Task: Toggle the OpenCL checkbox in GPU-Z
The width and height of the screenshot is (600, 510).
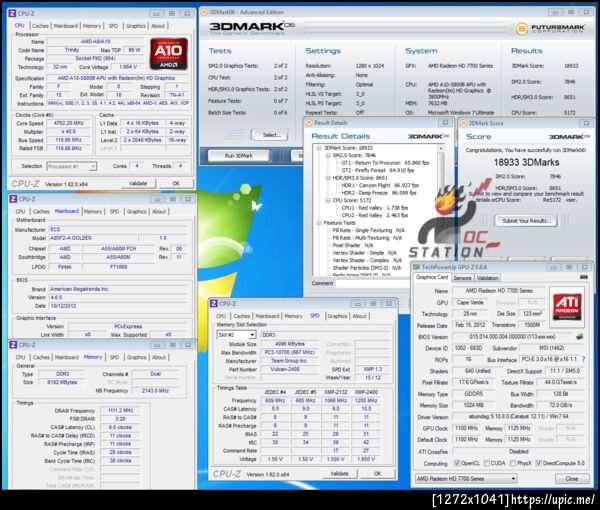Action: (x=457, y=463)
